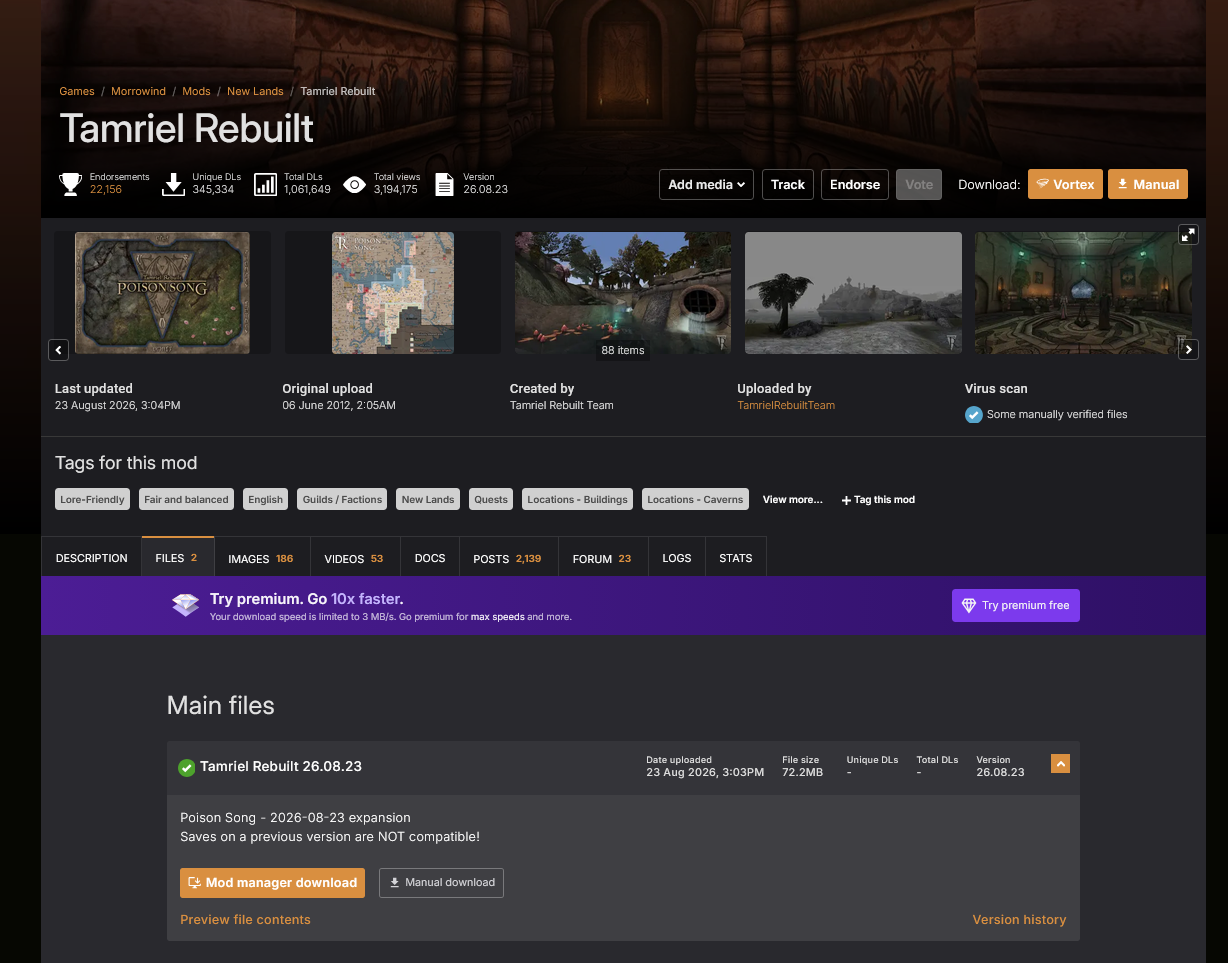Click the English tag
This screenshot has height=963, width=1228.
[x=266, y=499]
